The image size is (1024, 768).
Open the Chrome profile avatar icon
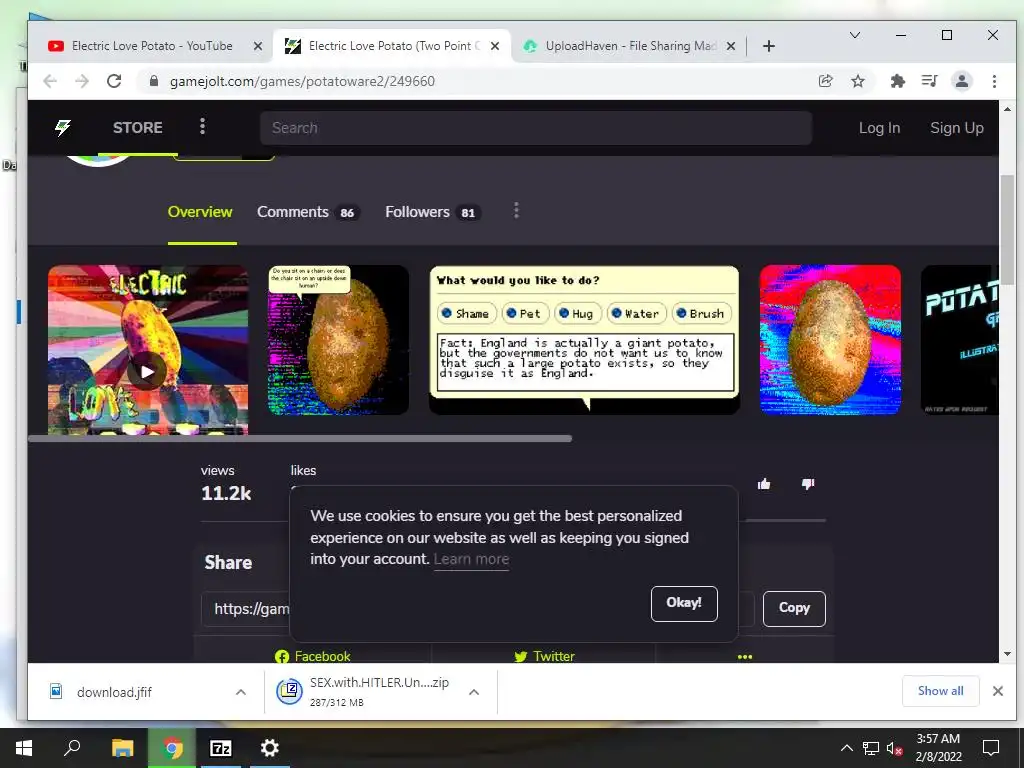(962, 81)
